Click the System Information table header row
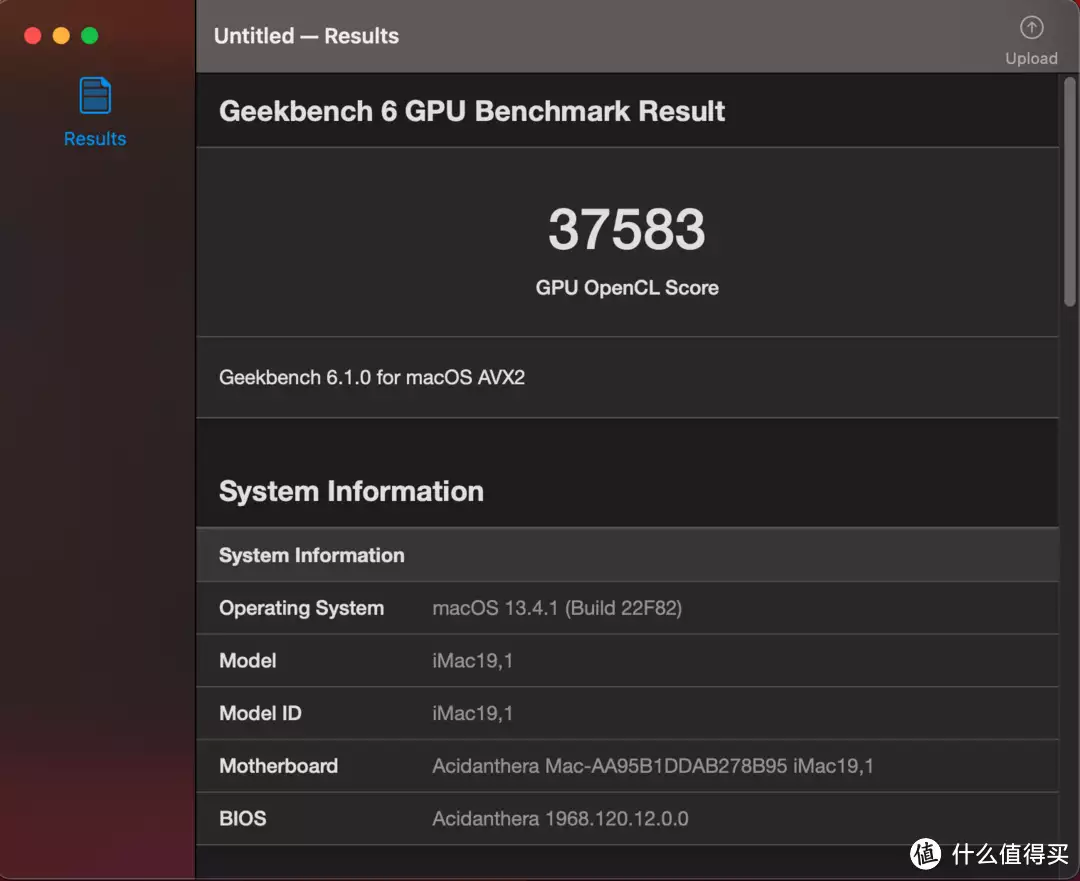 click(627, 555)
